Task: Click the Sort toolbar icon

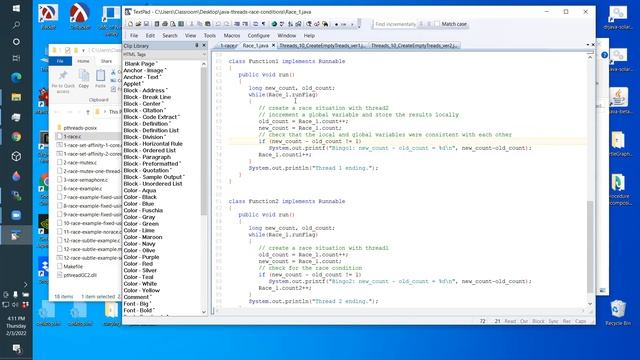Action: pyautogui.click(x=290, y=24)
